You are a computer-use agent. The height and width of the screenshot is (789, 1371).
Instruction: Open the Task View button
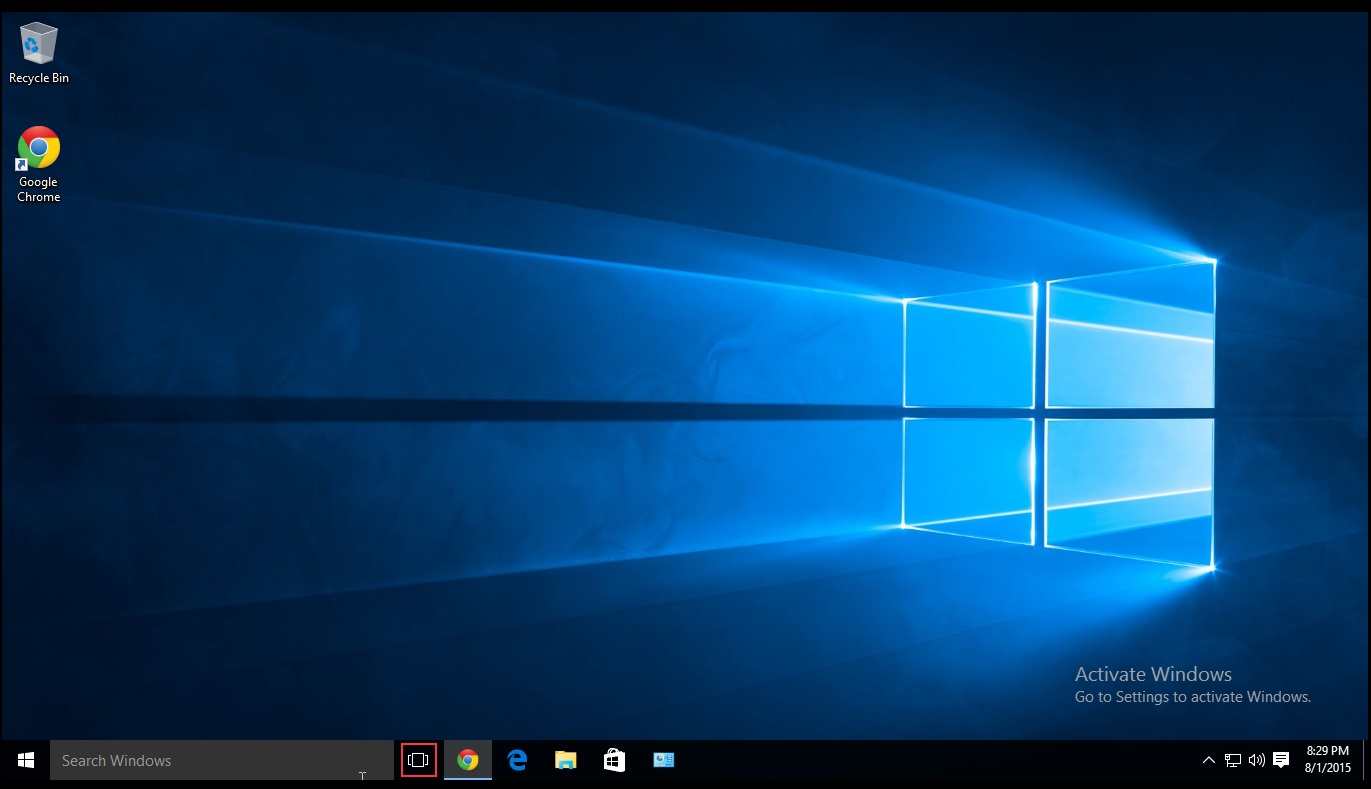[418, 760]
